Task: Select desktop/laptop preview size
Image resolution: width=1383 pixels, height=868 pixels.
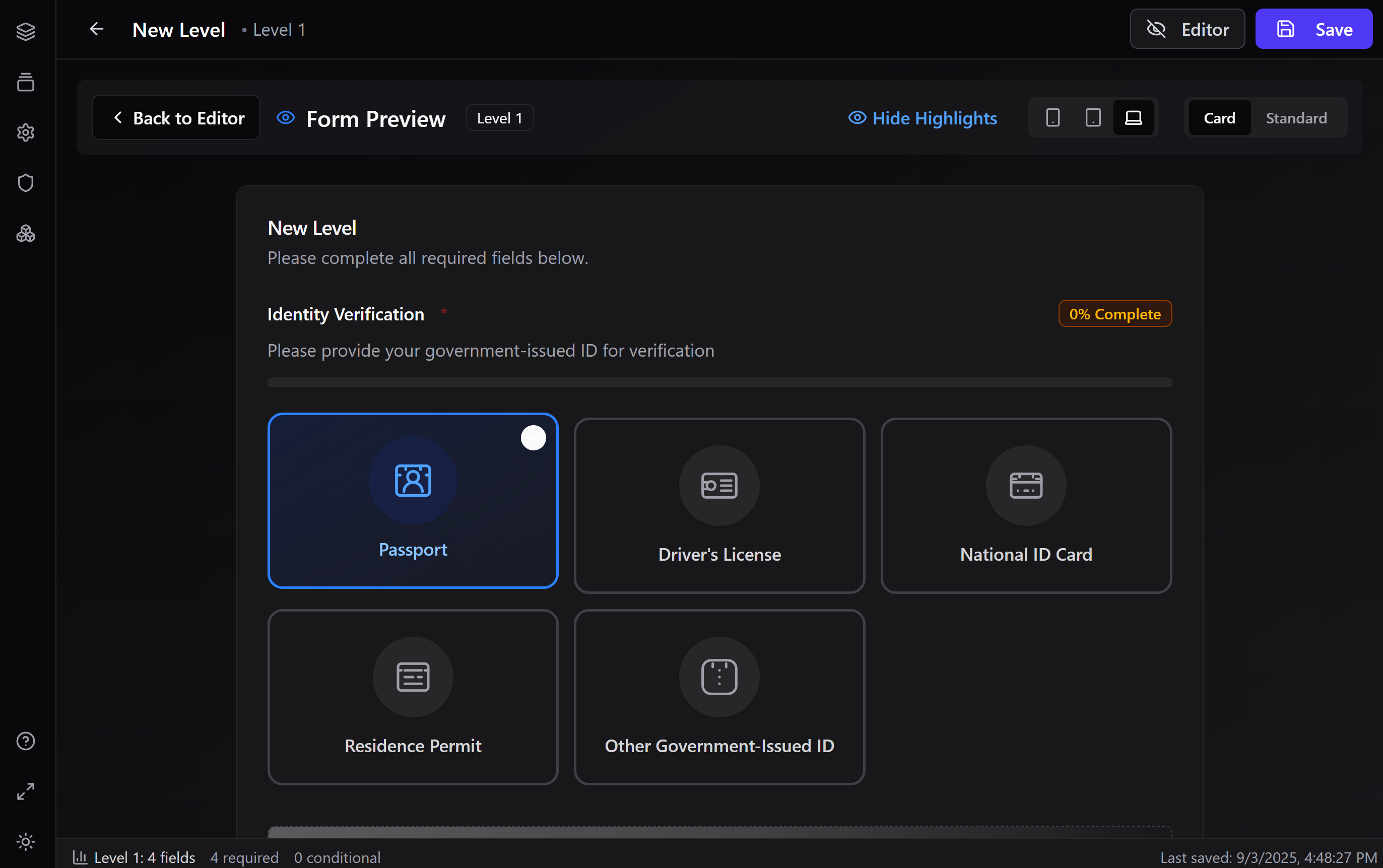Action: [1134, 117]
